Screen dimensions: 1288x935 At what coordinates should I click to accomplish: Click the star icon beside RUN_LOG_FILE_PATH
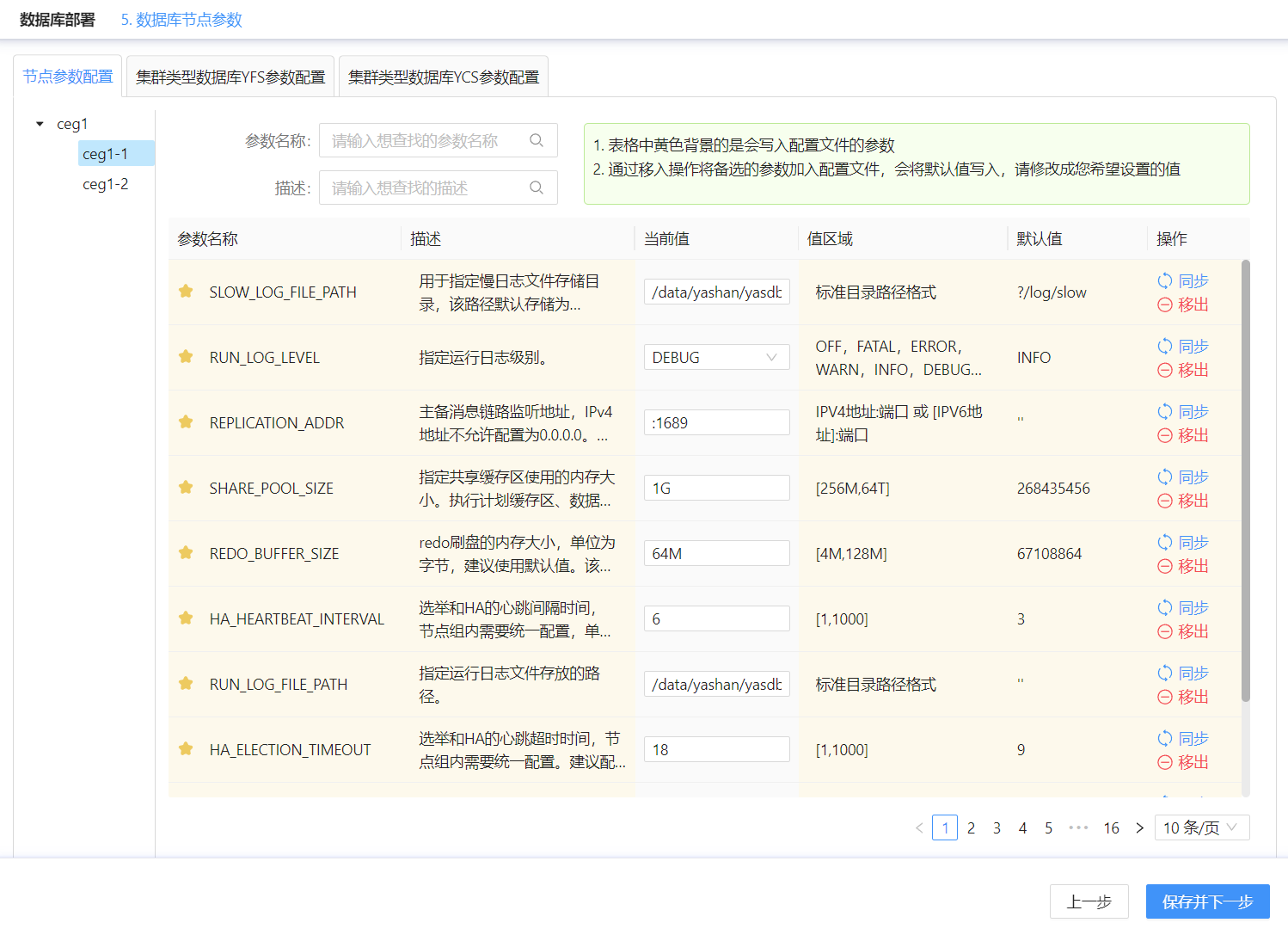tap(186, 683)
